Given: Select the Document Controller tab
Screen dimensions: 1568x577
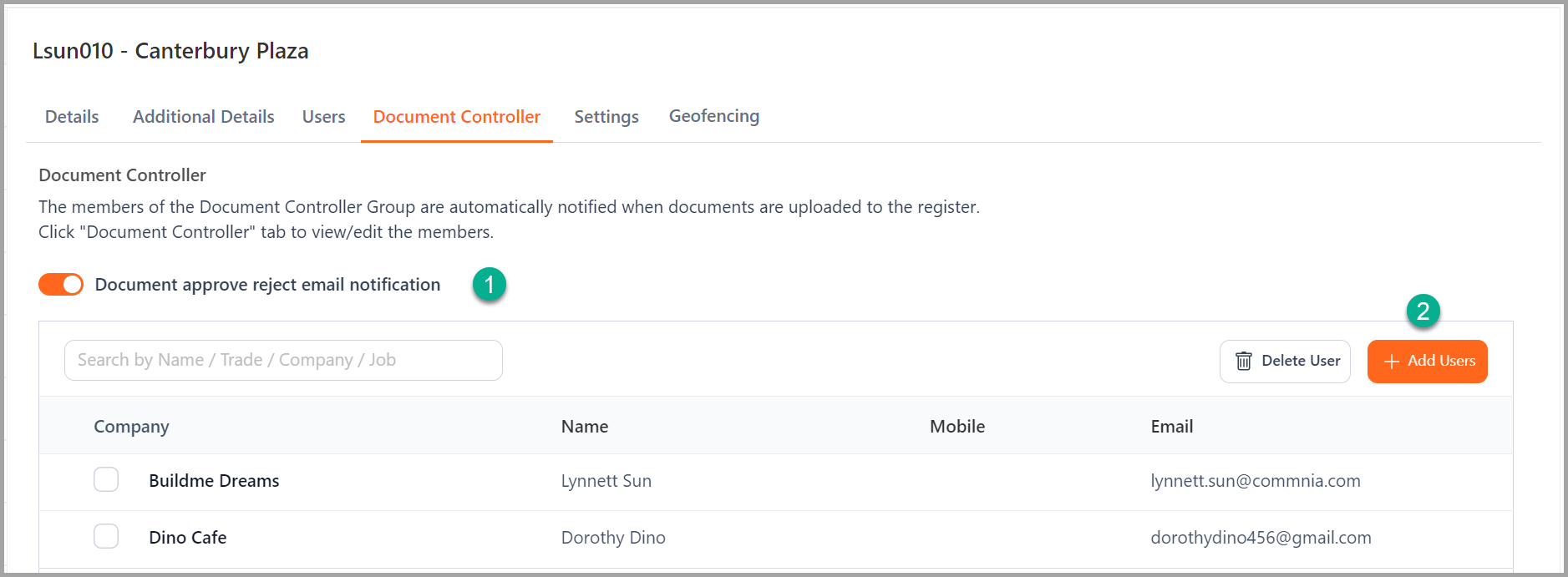Looking at the screenshot, I should (457, 117).
